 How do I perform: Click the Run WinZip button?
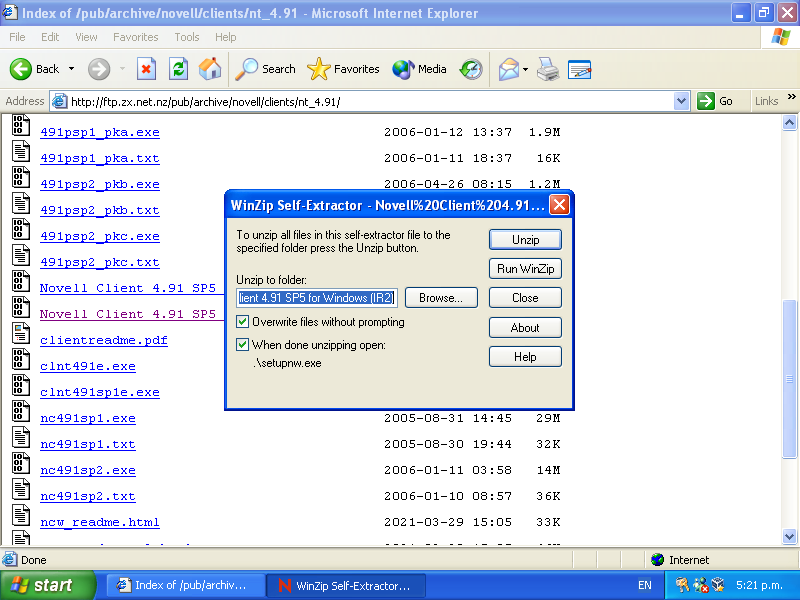coord(526,269)
